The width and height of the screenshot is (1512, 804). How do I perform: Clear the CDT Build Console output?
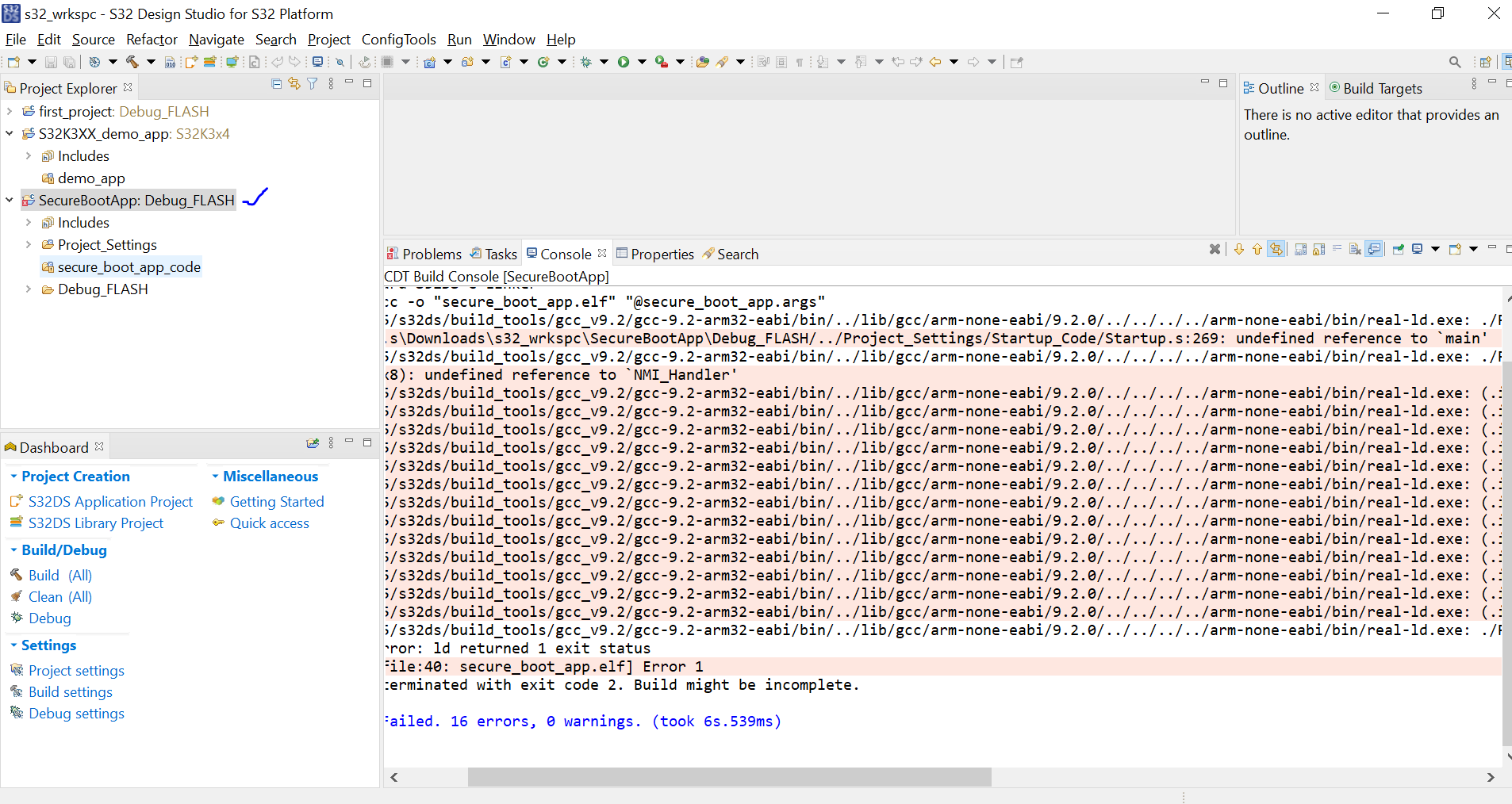coord(1354,249)
